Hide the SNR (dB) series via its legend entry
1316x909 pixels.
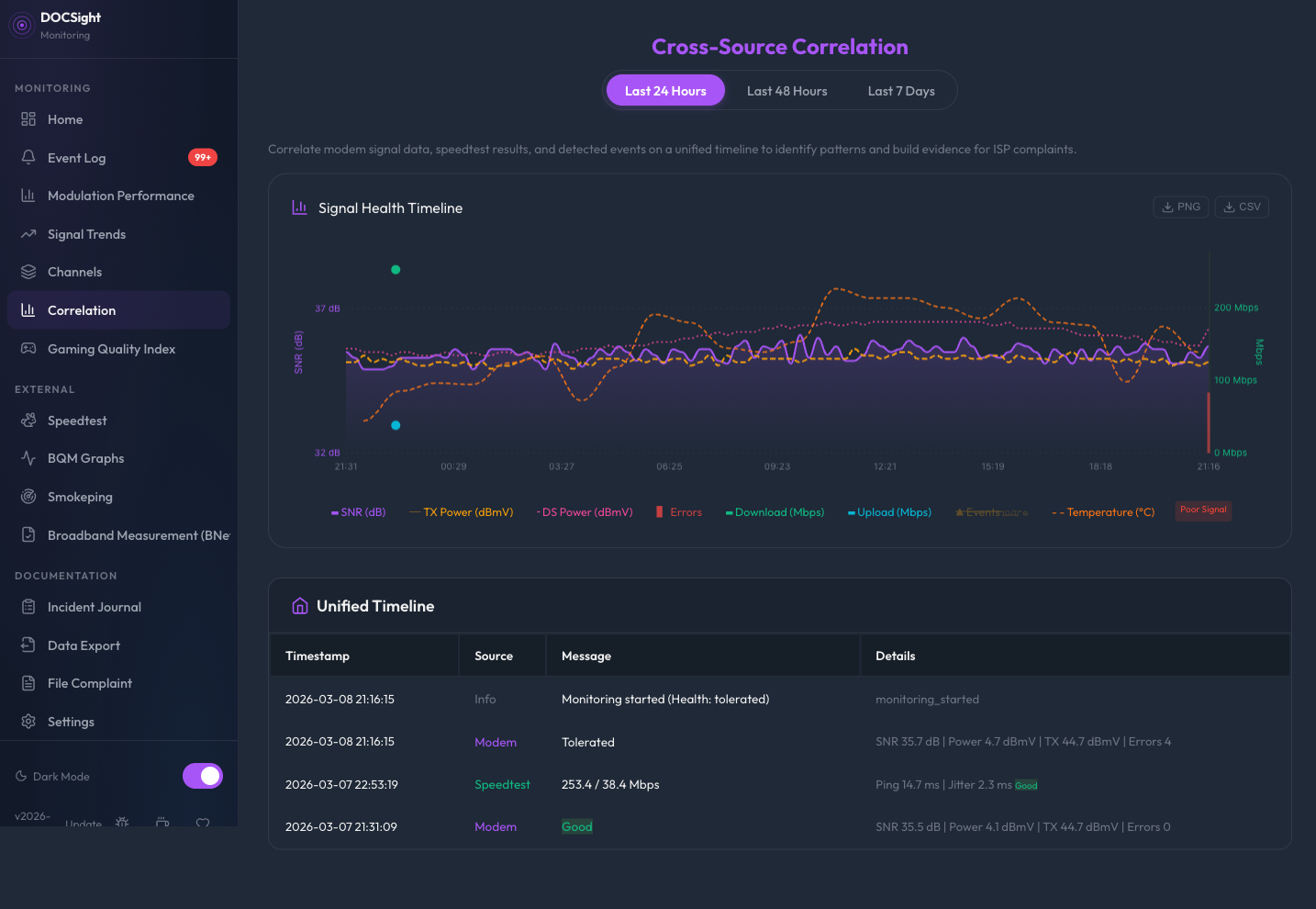[x=358, y=511]
